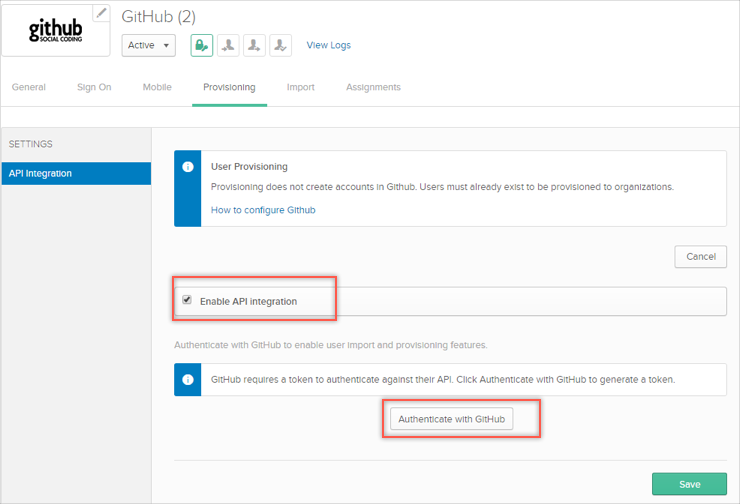Click the user with checkmark icon
Screen dimensions: 740x504
pyautogui.click(x=281, y=45)
